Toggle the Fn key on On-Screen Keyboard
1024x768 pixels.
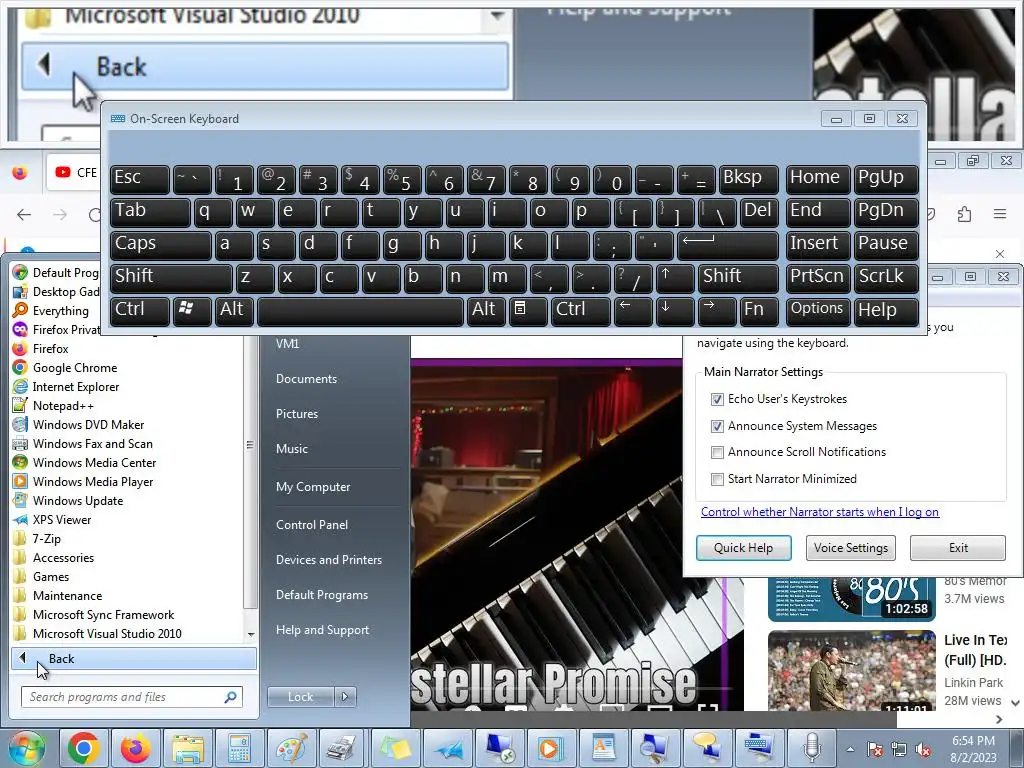point(758,310)
